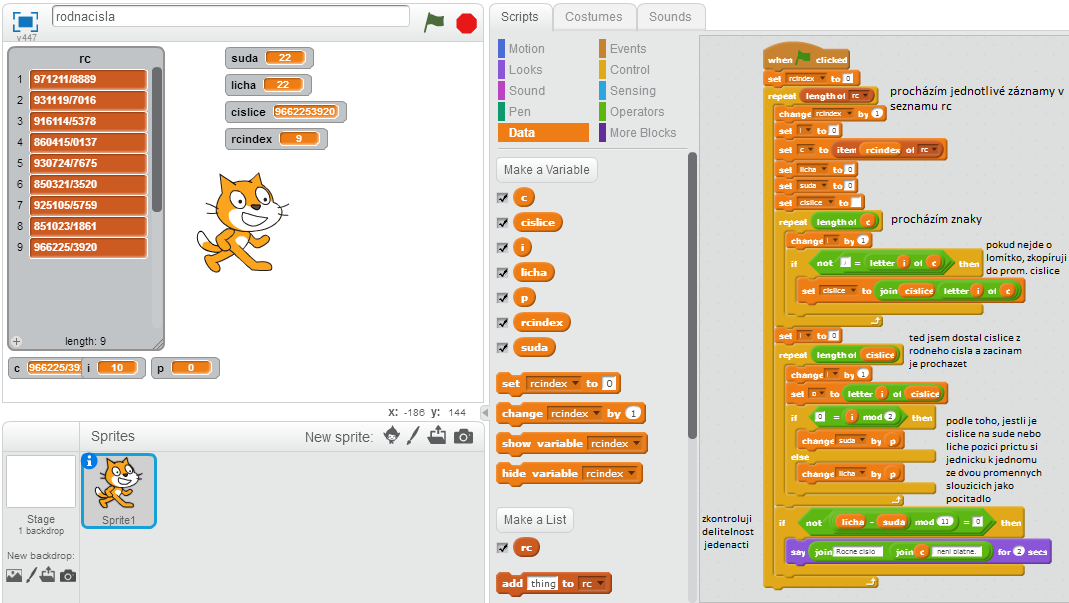Select the Data block category

pos(543,132)
